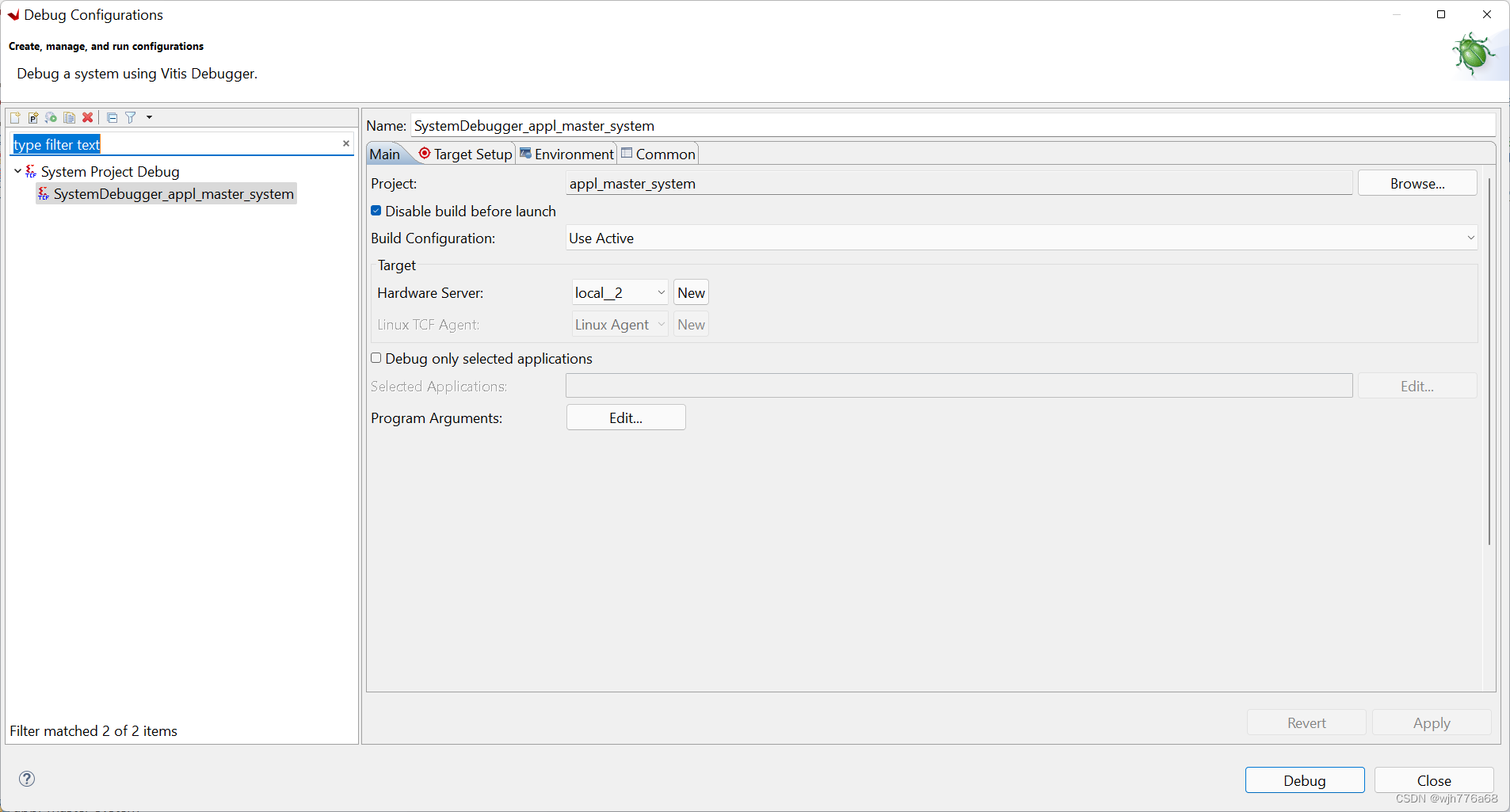Open the filter options dropdown arrow
The height and width of the screenshot is (812, 1510).
point(149,117)
